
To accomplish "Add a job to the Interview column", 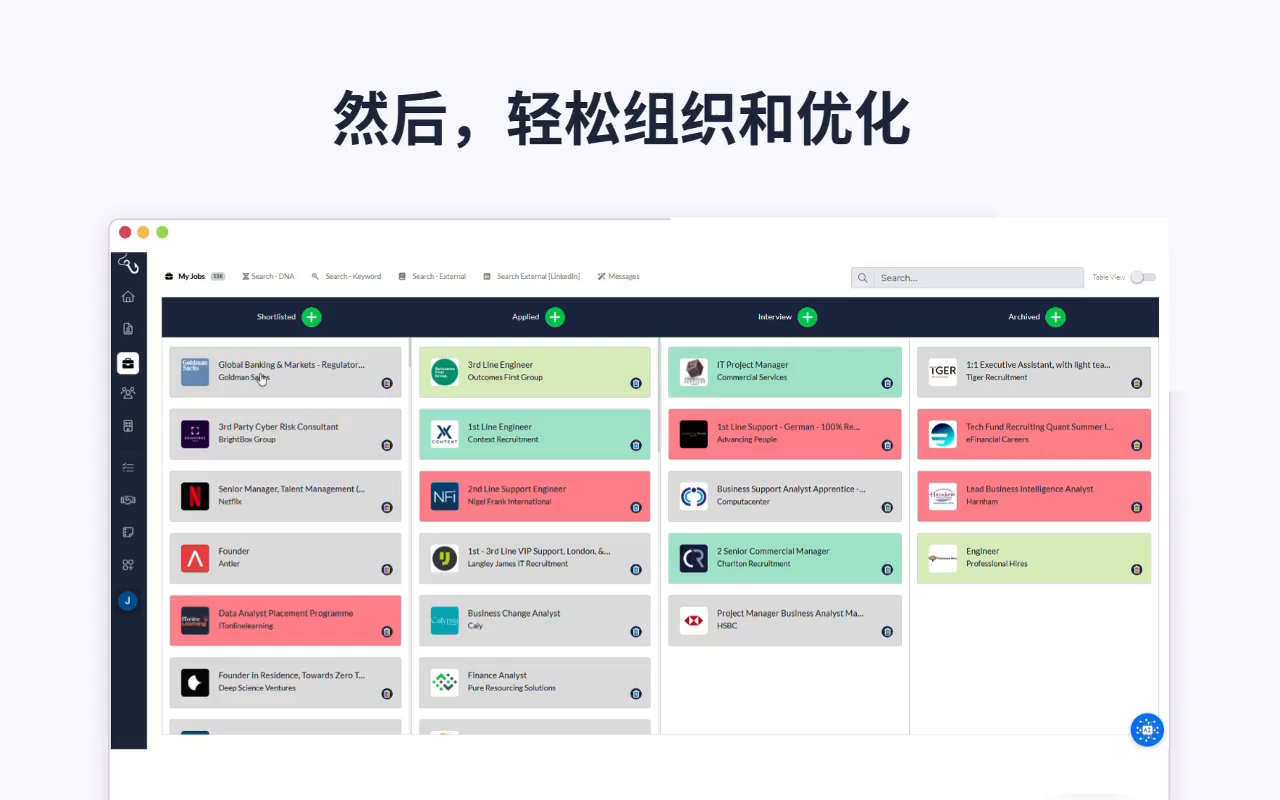I will (x=808, y=317).
